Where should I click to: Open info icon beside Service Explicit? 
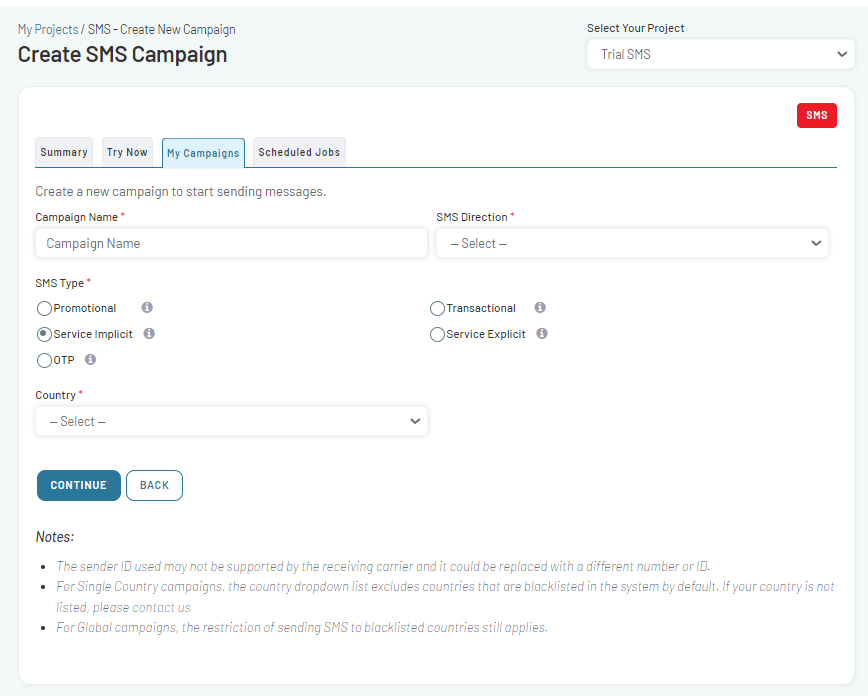click(542, 333)
